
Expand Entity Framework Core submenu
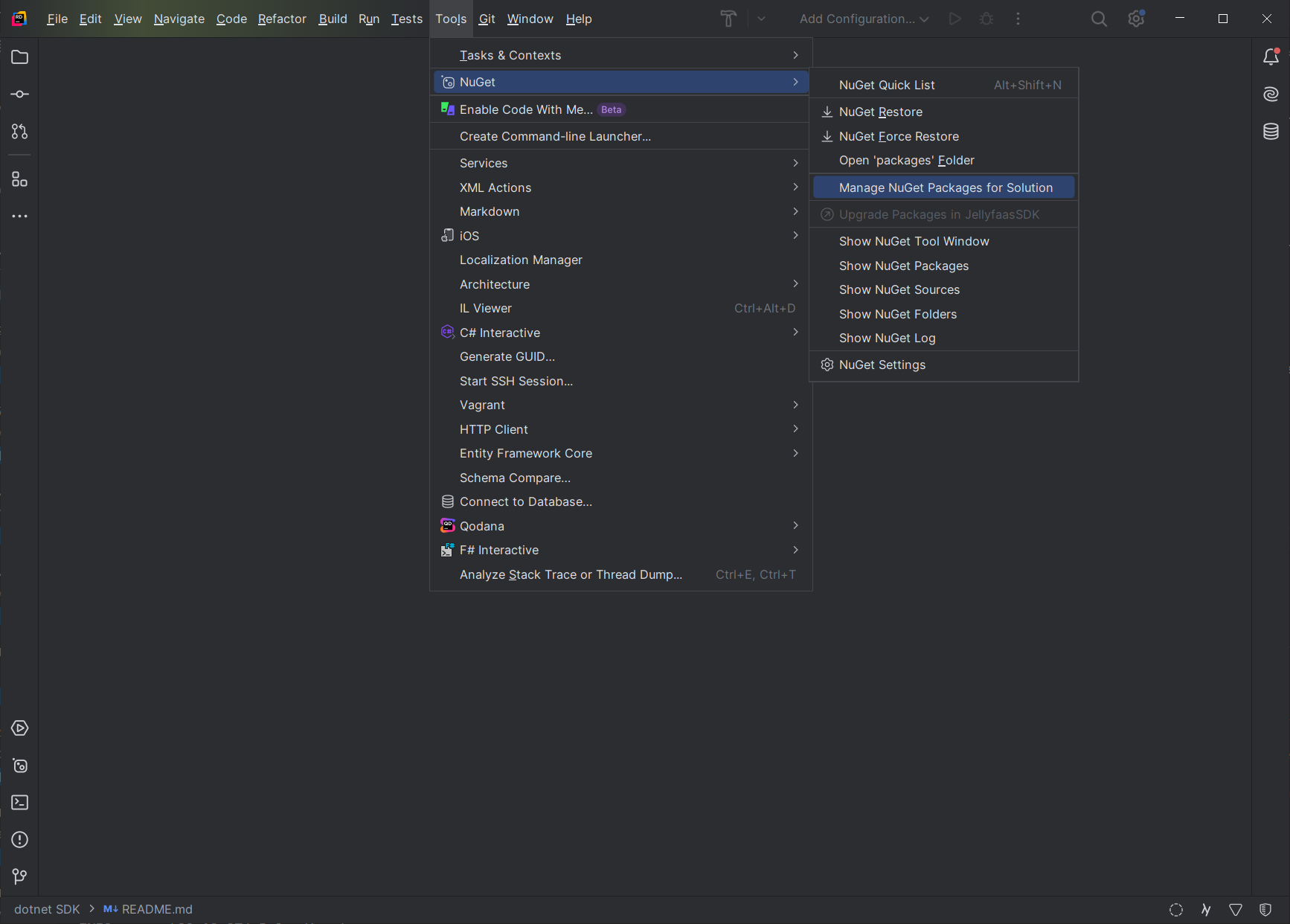(621, 453)
